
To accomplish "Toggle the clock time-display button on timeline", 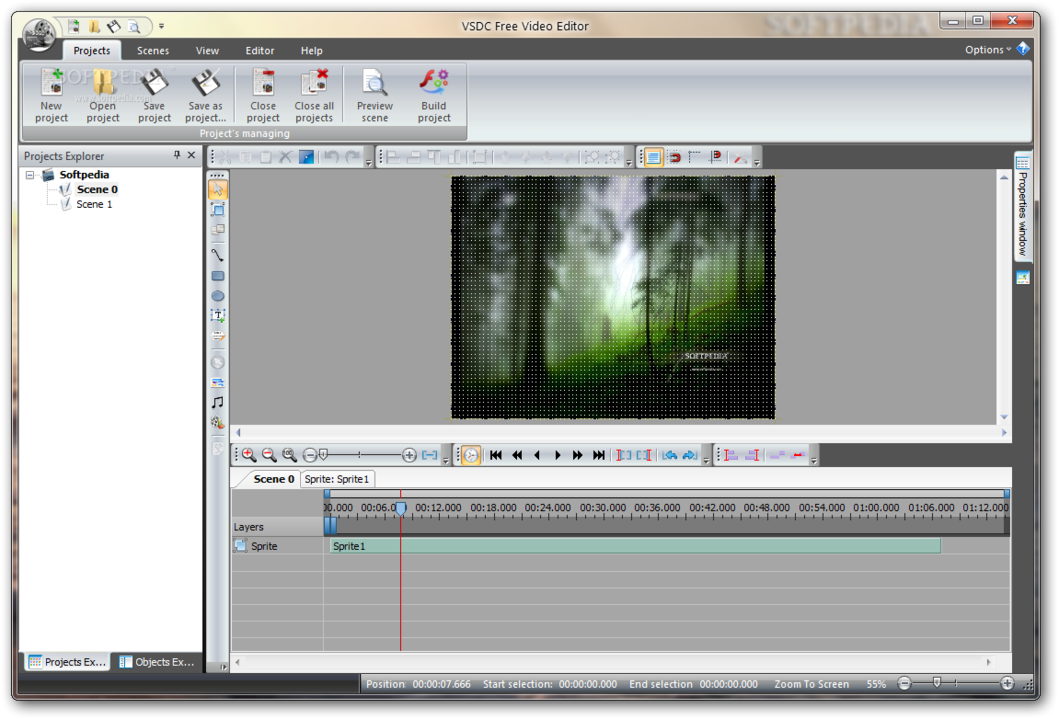I will (471, 455).
